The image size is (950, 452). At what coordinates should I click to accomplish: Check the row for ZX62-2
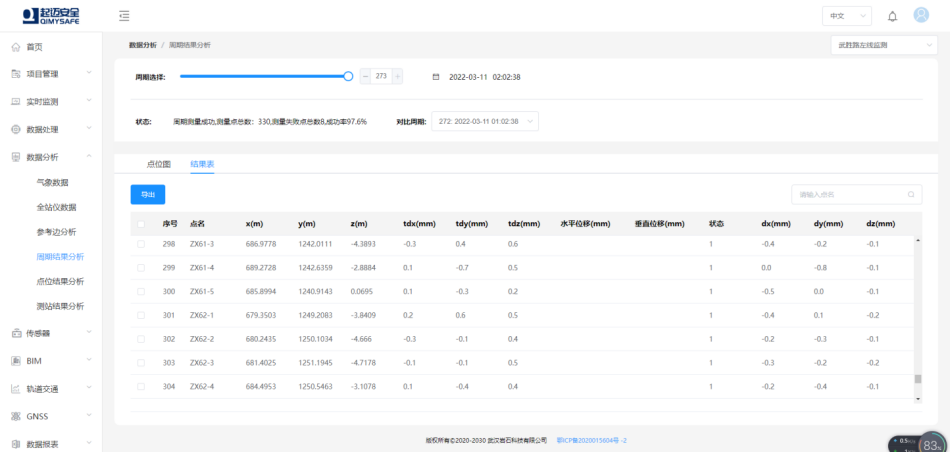coord(141,339)
